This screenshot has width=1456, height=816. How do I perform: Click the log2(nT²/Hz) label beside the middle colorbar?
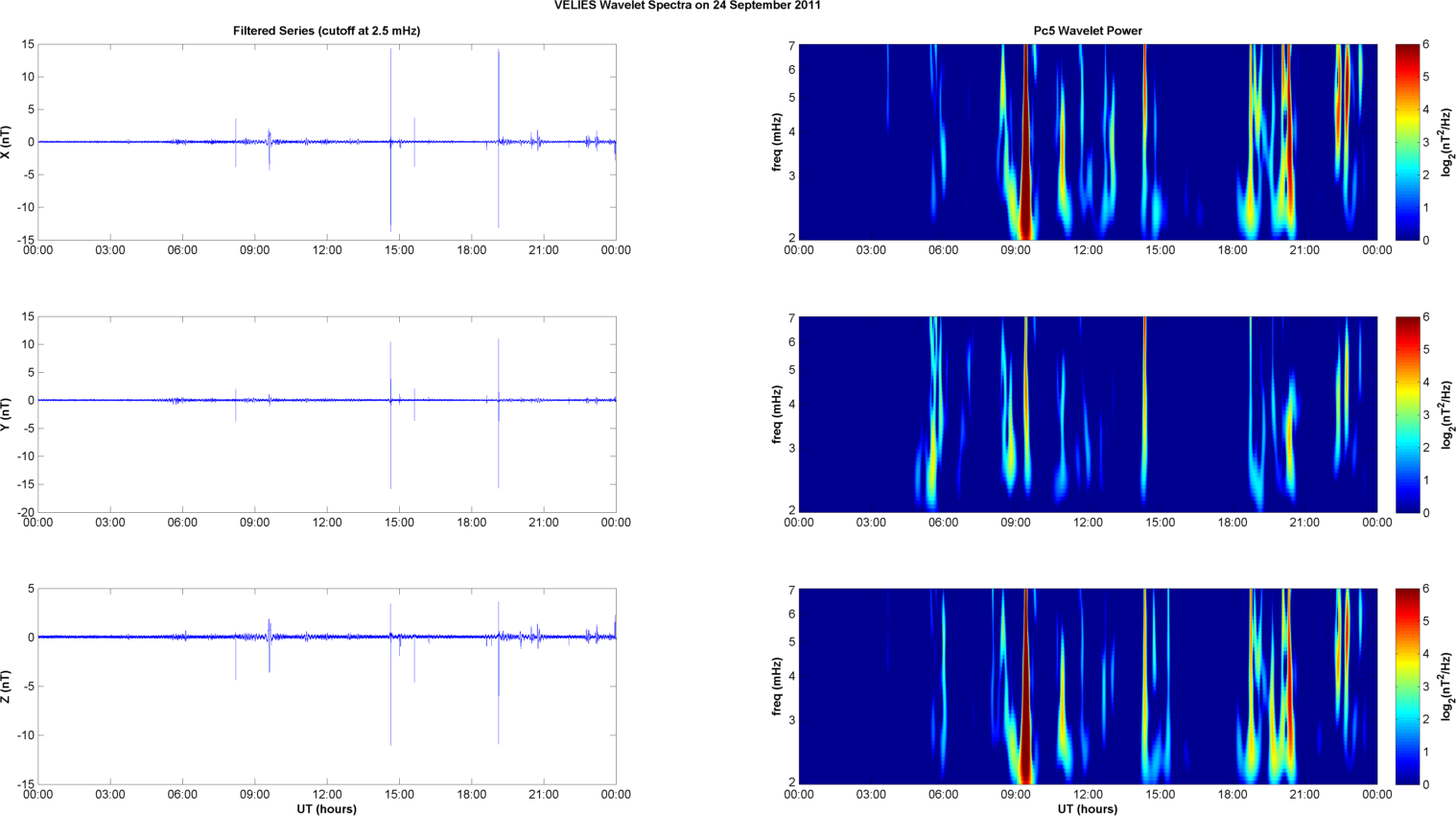1447,414
